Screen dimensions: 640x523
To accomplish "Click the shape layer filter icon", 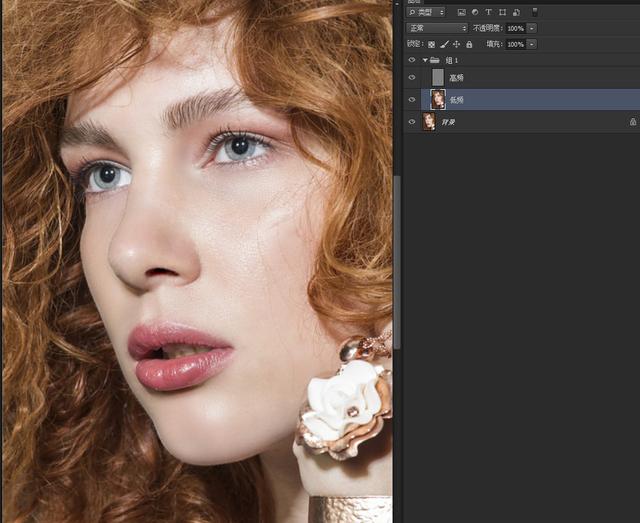I will click(x=501, y=12).
